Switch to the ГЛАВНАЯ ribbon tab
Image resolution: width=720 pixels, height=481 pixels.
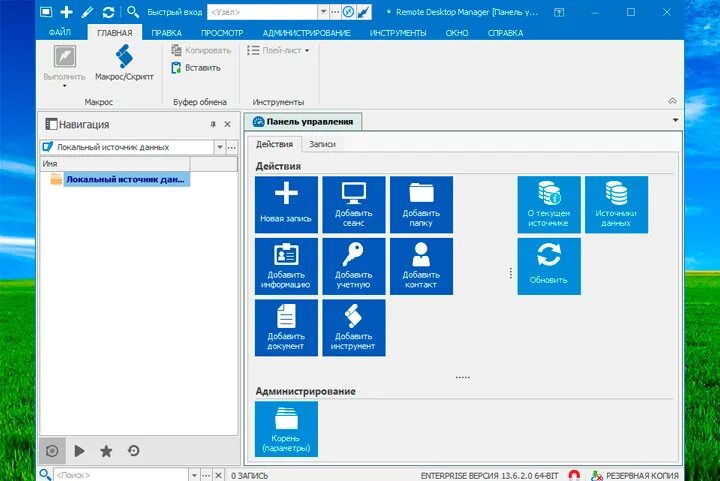pyautogui.click(x=115, y=33)
